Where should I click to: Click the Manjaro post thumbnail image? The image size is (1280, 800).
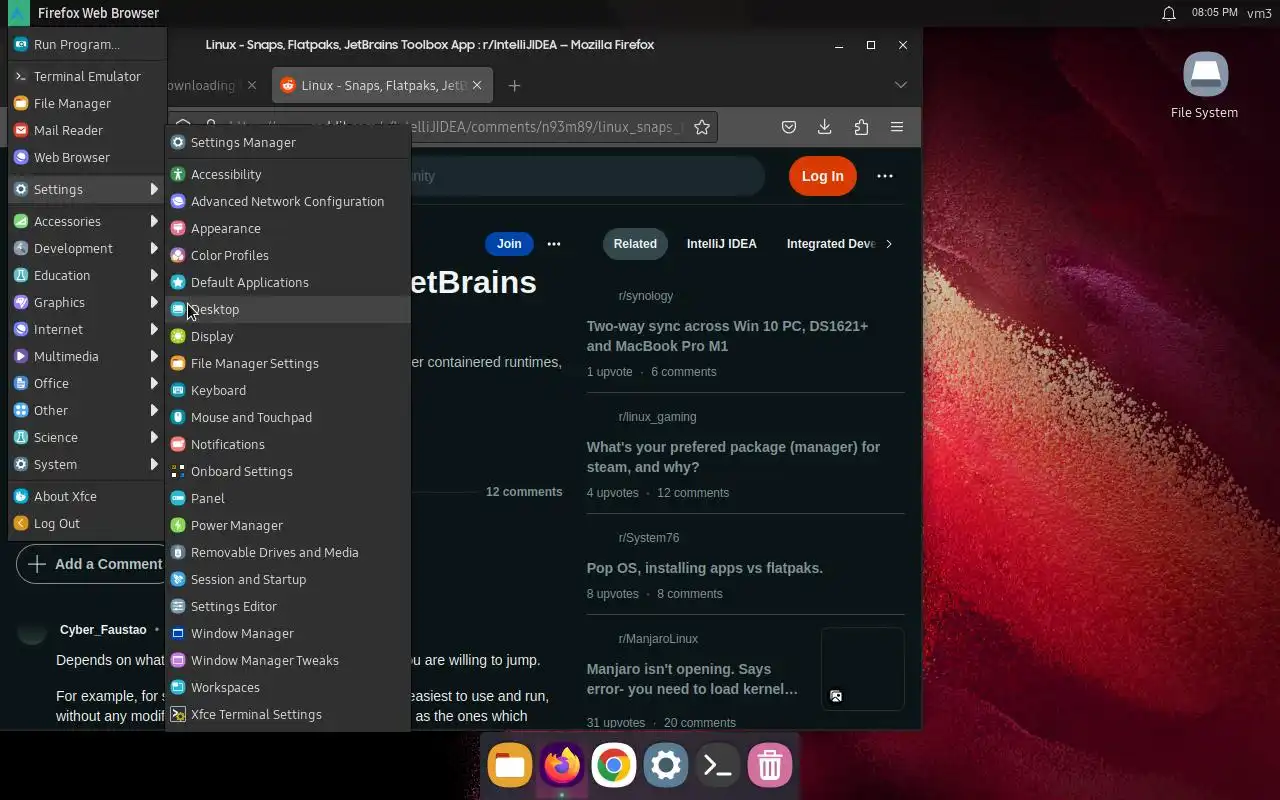(862, 669)
